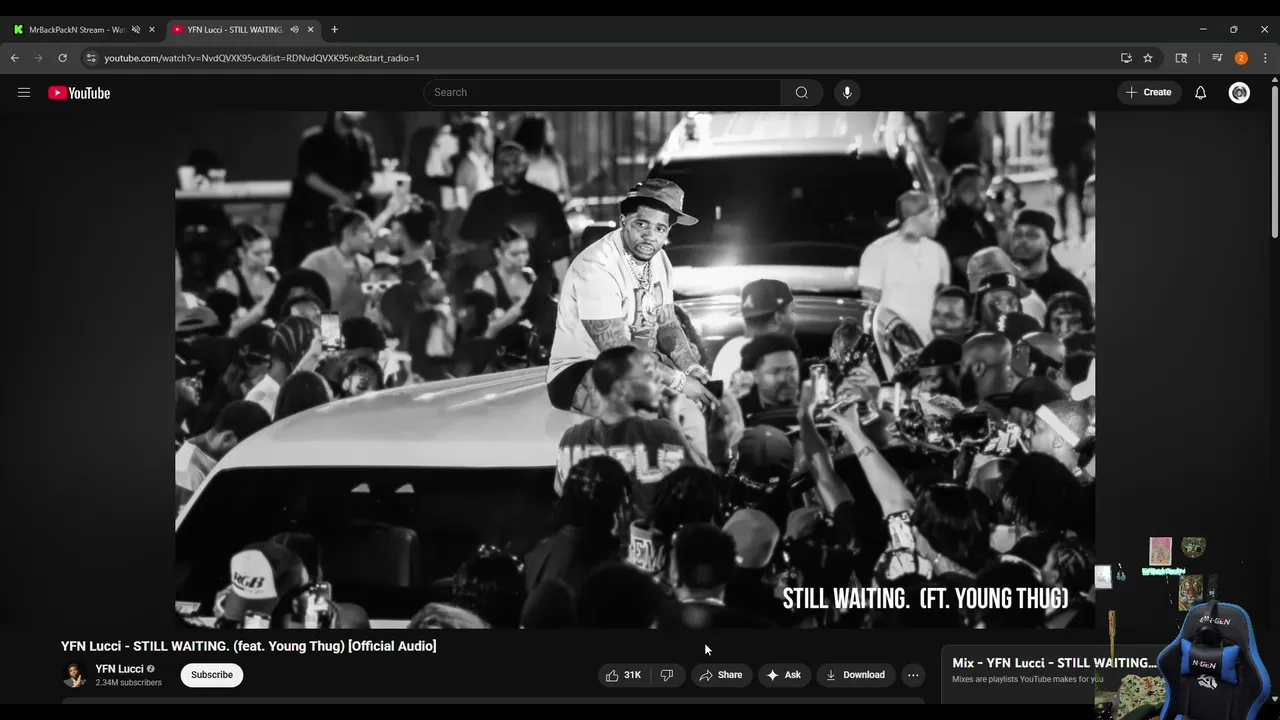Open the YouTube account avatar menu
This screenshot has width=1280, height=720.
pyautogui.click(x=1239, y=93)
